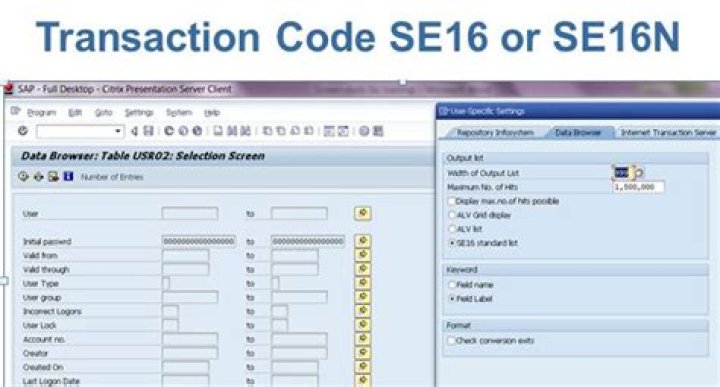Screen dimensions: 720x387
Task: Select the ALV list radio button
Action: coord(452,229)
